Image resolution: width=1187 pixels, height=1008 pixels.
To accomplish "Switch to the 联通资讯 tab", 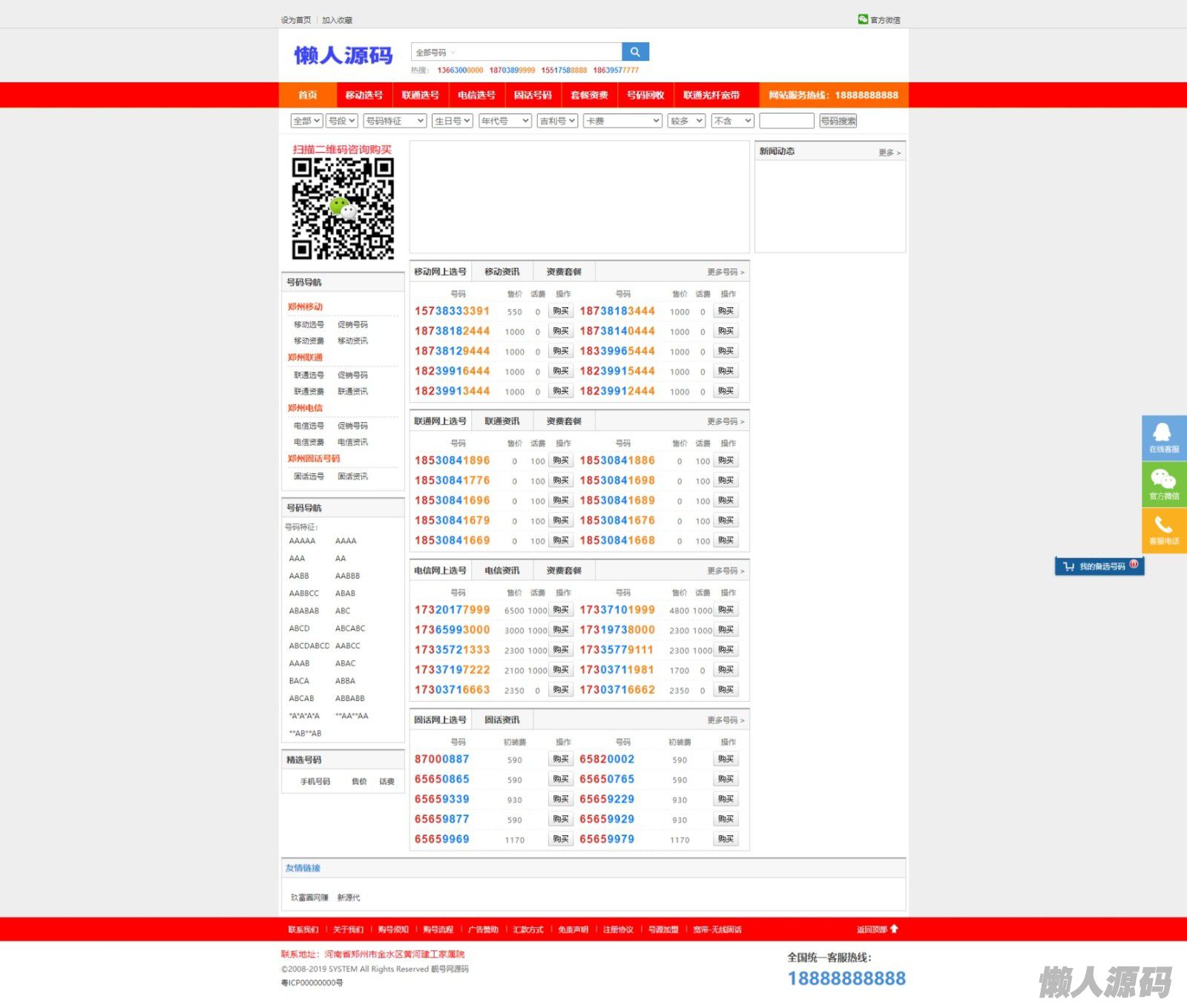I will pos(502,421).
